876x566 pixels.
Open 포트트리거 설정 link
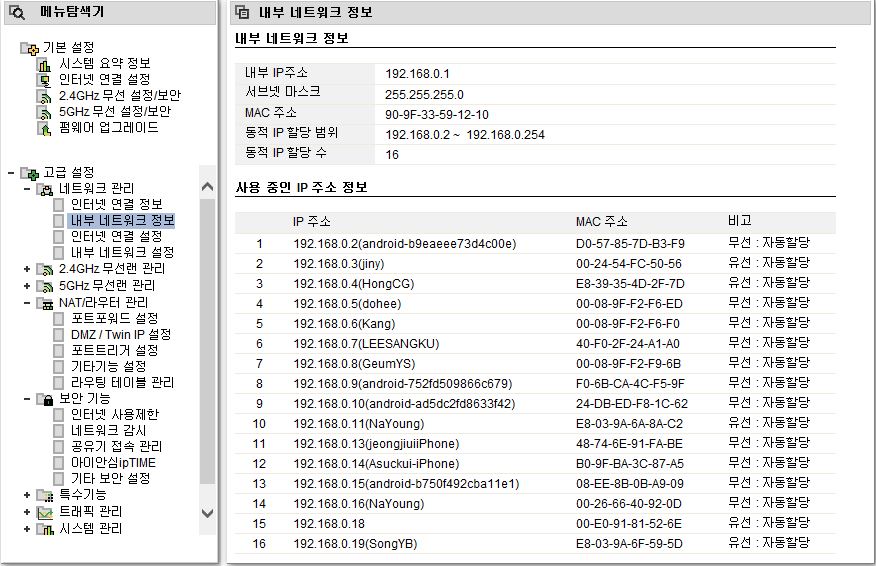(115, 351)
